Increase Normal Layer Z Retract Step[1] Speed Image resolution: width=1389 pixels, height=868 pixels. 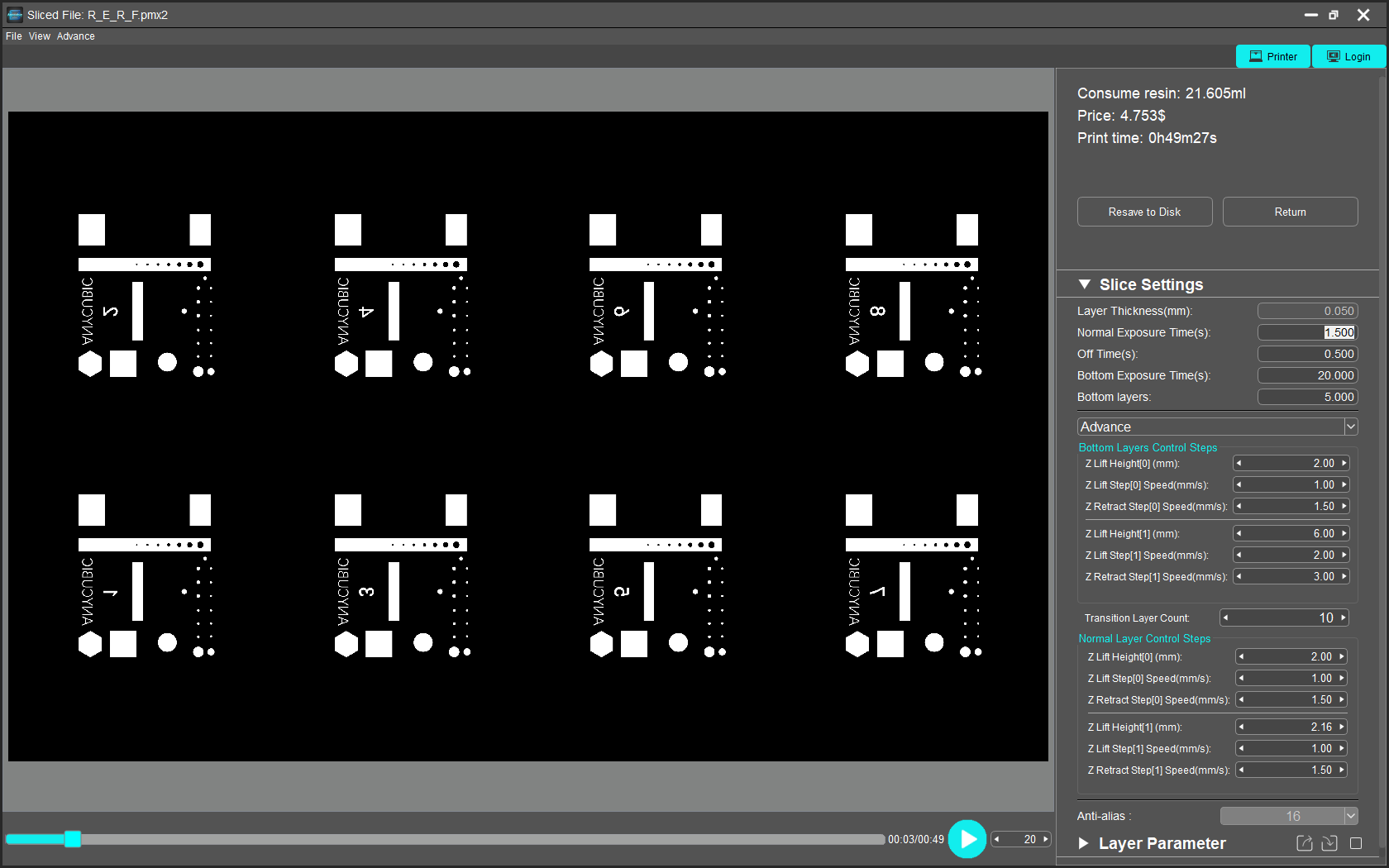click(1342, 770)
